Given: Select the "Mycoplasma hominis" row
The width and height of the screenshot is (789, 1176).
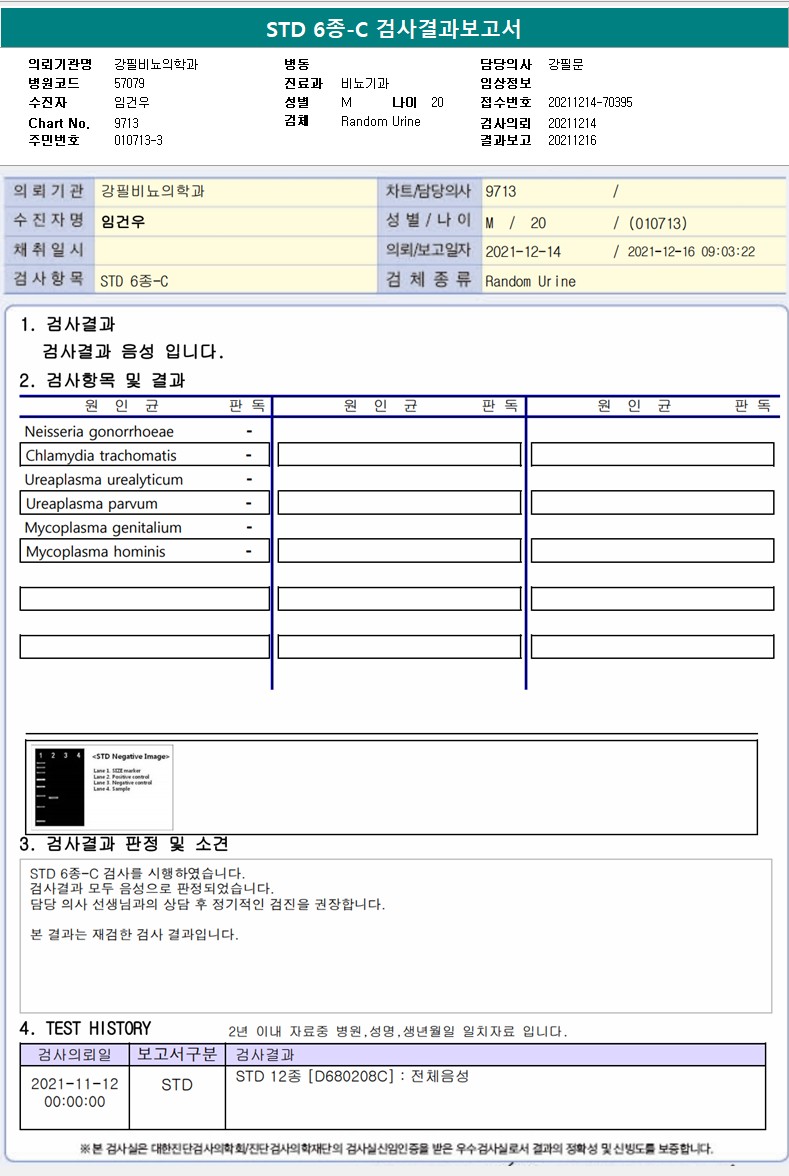Looking at the screenshot, I should [145, 551].
